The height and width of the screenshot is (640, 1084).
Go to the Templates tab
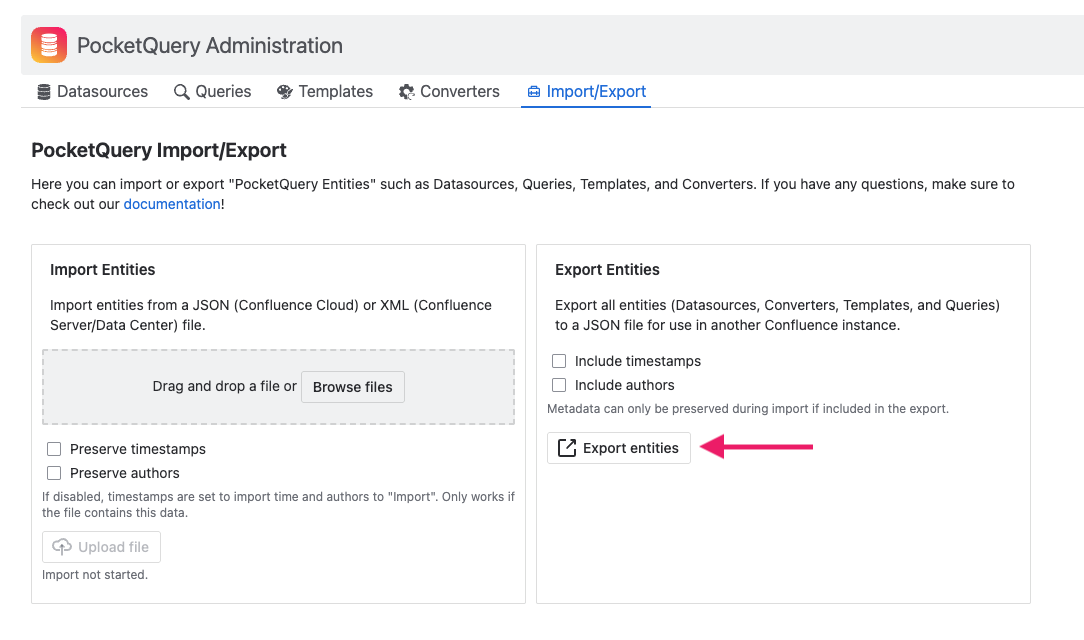[x=325, y=92]
